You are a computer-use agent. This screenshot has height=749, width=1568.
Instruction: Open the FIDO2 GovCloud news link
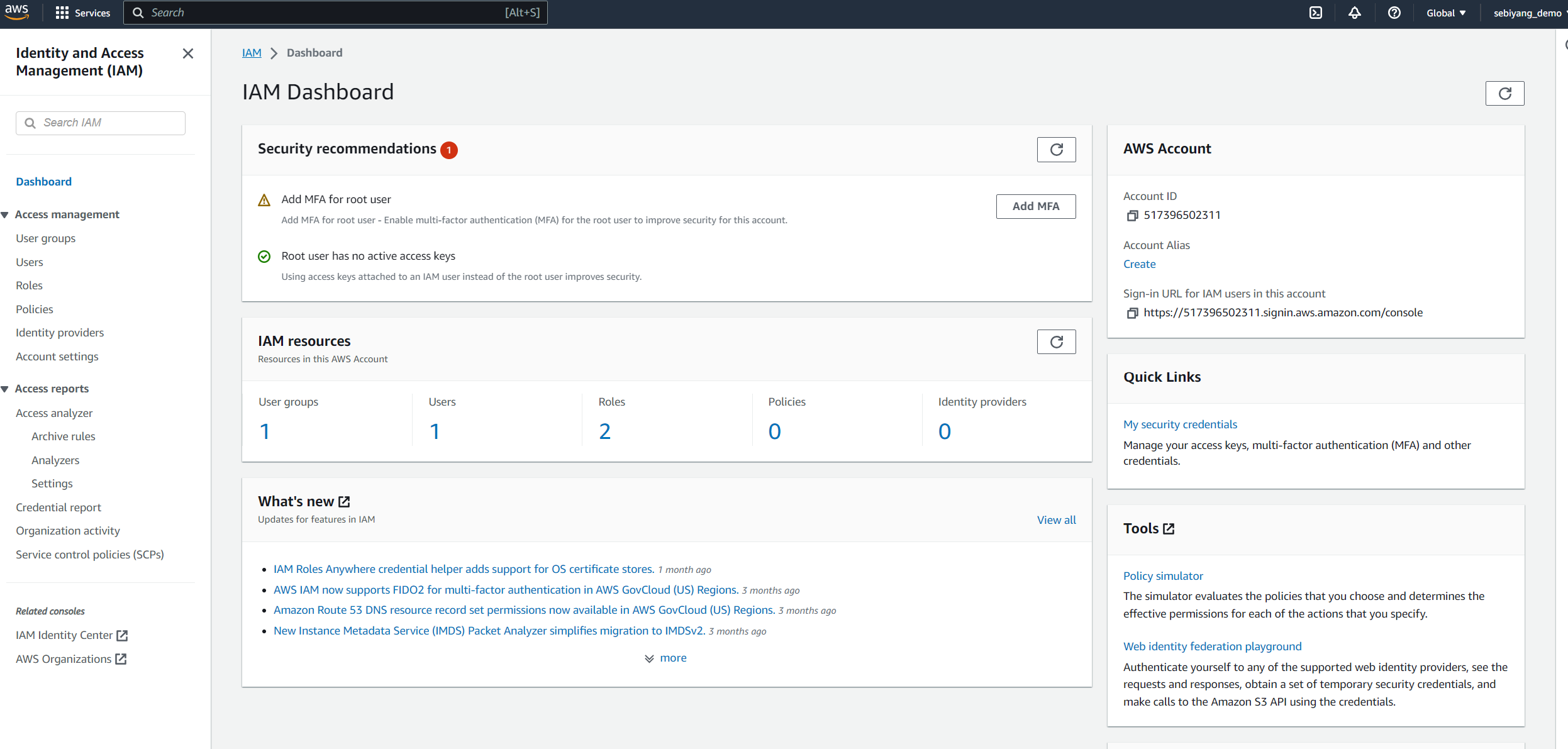[506, 590]
